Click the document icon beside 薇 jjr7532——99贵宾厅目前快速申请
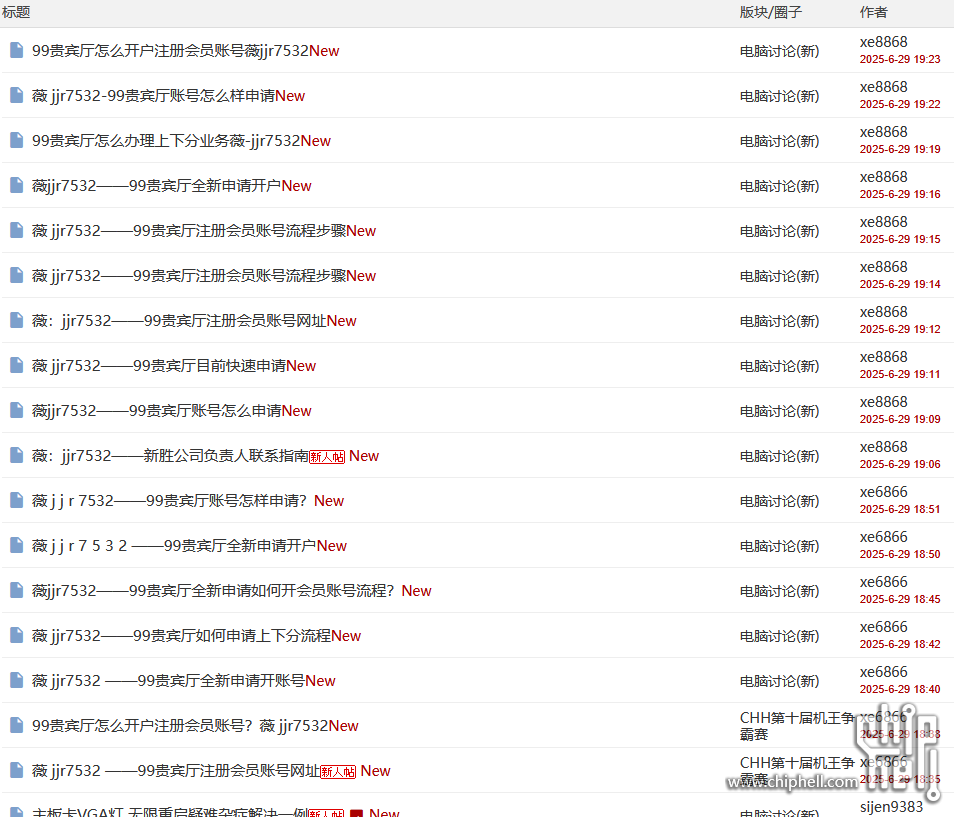Image resolution: width=954 pixels, height=817 pixels. click(x=16, y=365)
